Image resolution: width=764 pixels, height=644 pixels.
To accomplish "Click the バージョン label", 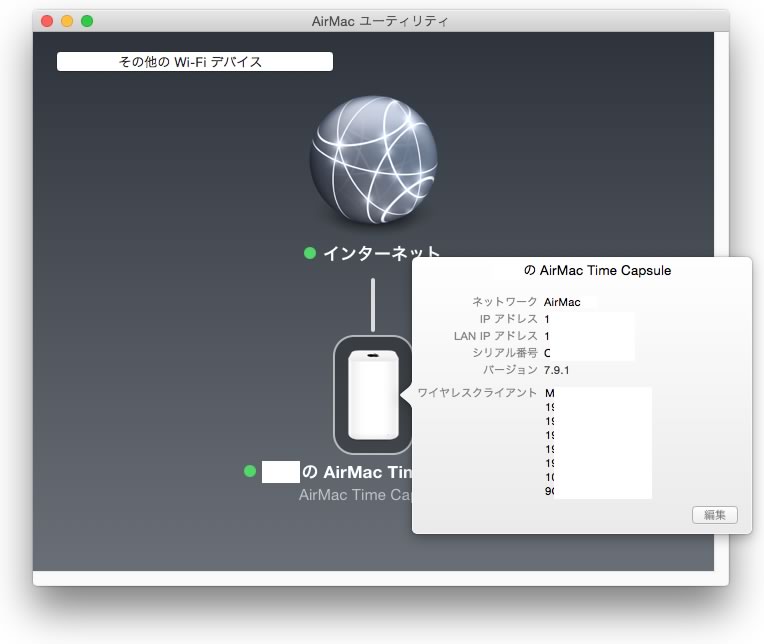I will pos(510,370).
